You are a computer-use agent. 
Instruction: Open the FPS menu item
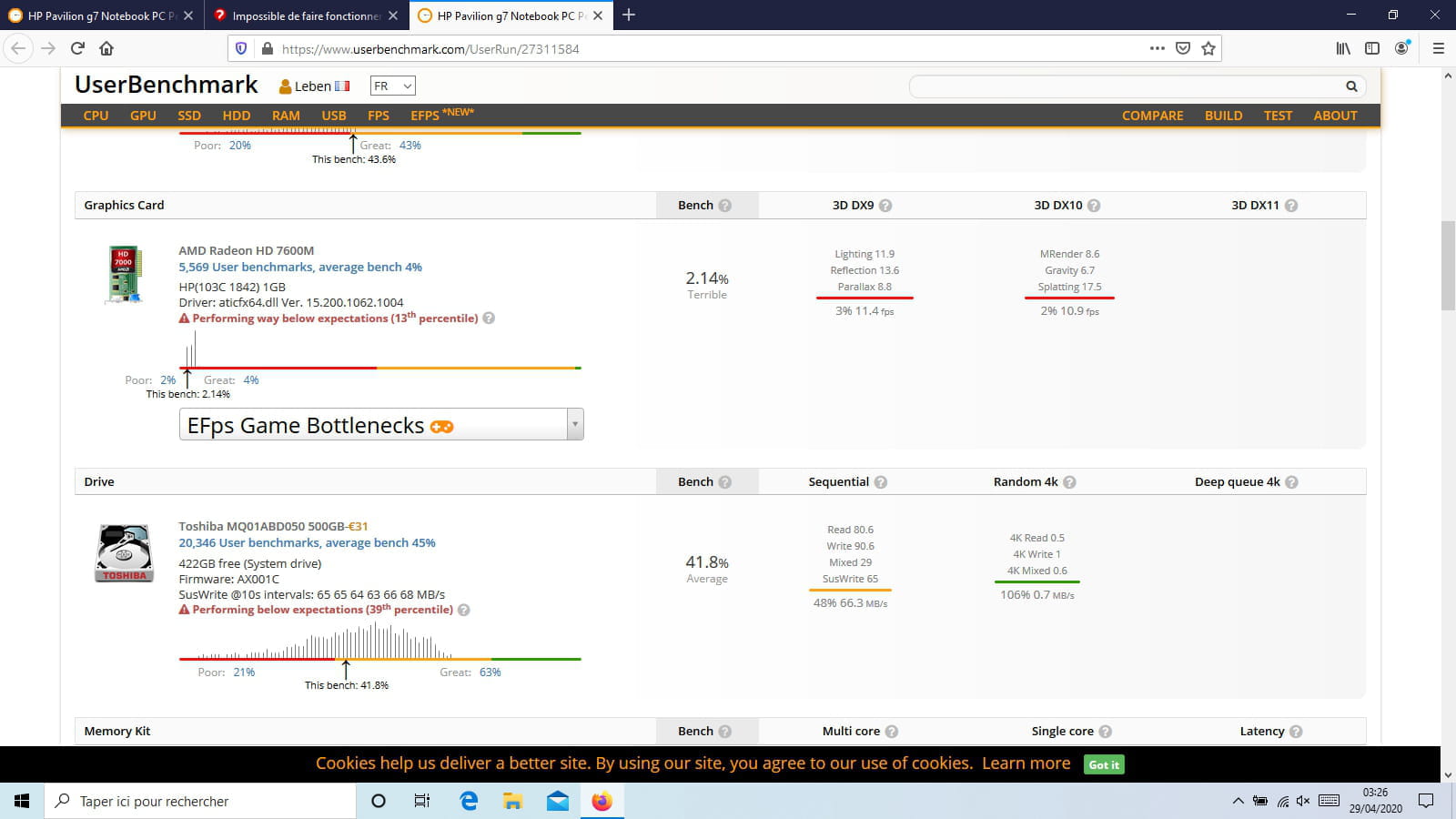click(x=379, y=116)
